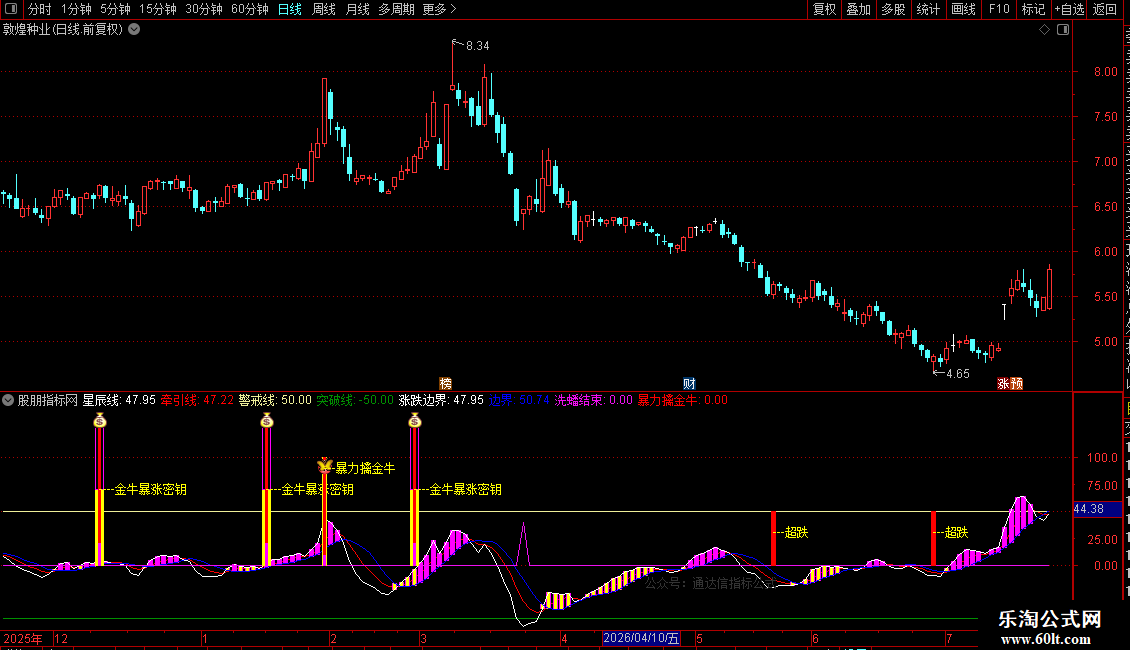This screenshot has height=650, width=1130.
Task: Click the first money bag signal icon
Action: coord(99,420)
